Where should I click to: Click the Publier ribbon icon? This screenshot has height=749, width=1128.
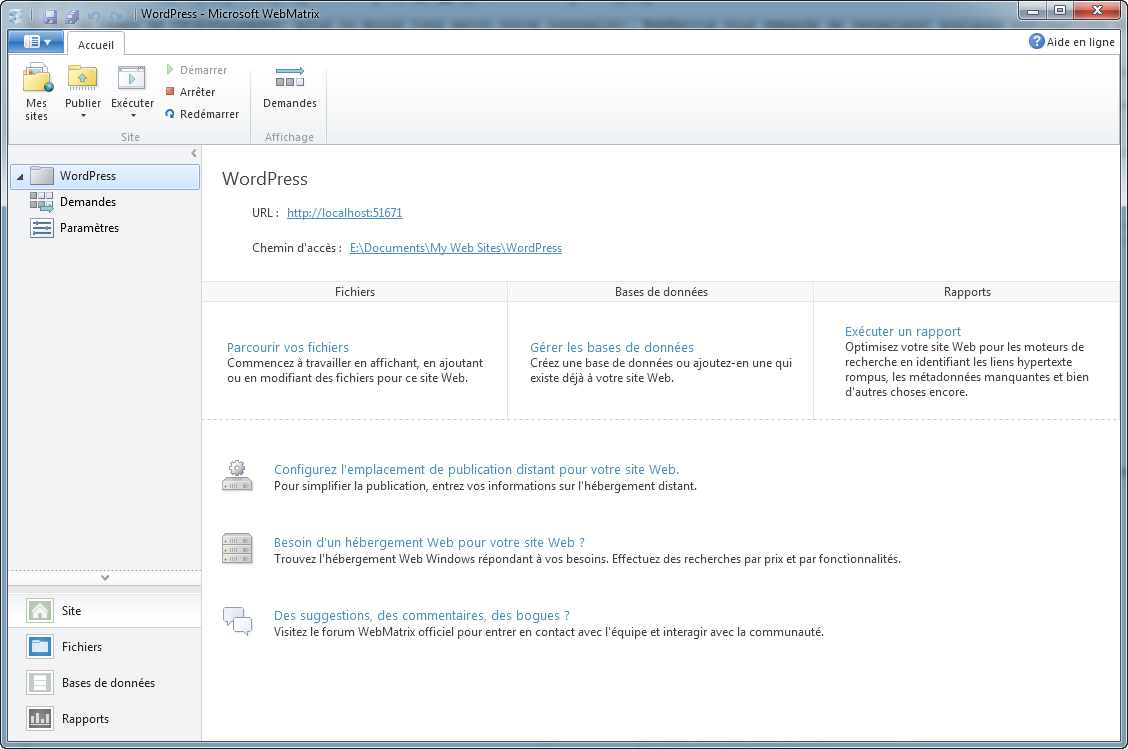(82, 79)
